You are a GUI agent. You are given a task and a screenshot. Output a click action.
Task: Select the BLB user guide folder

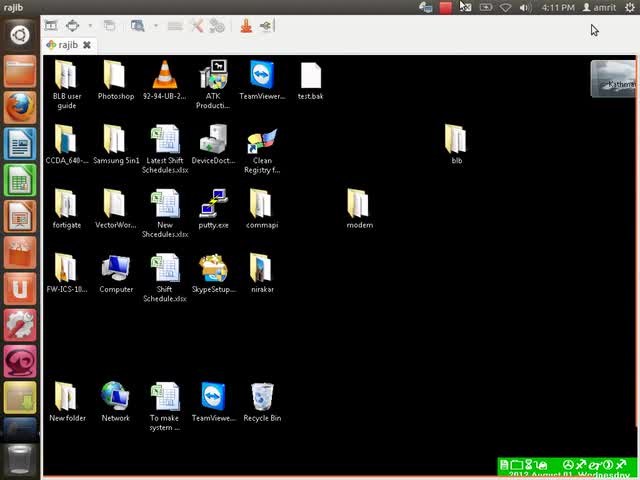tap(67, 84)
